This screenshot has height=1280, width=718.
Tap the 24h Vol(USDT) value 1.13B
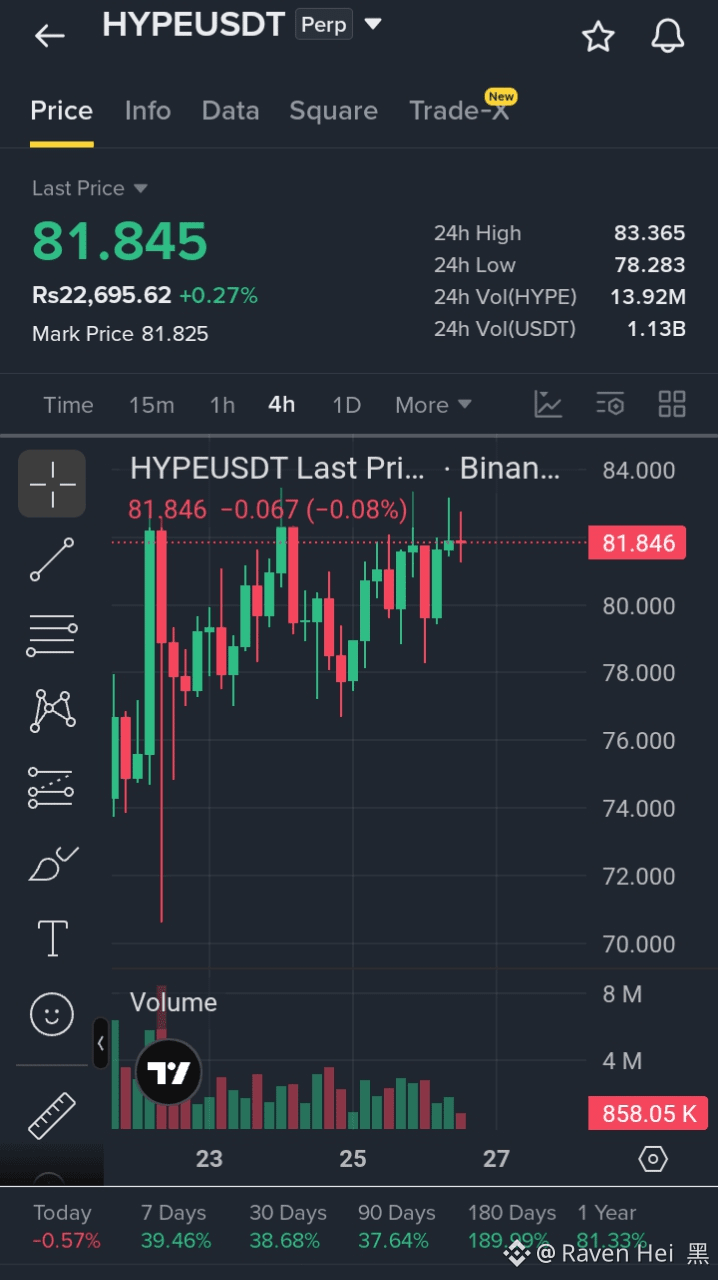click(x=656, y=328)
